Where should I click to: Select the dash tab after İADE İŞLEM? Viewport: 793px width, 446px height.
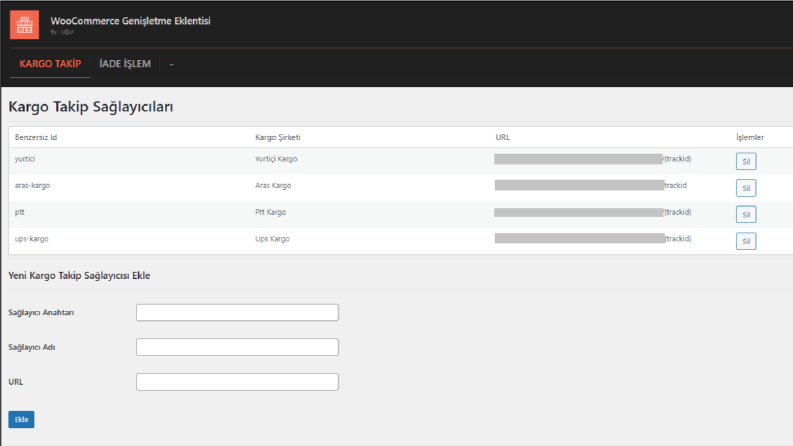coord(171,64)
